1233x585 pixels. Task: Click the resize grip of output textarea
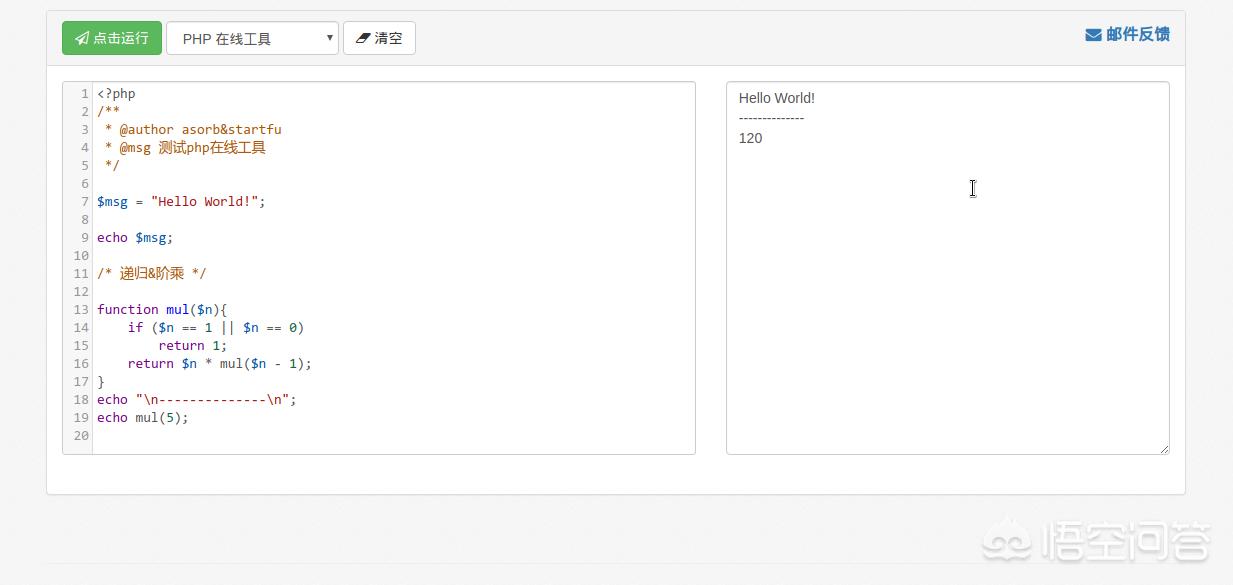pos(1164,449)
